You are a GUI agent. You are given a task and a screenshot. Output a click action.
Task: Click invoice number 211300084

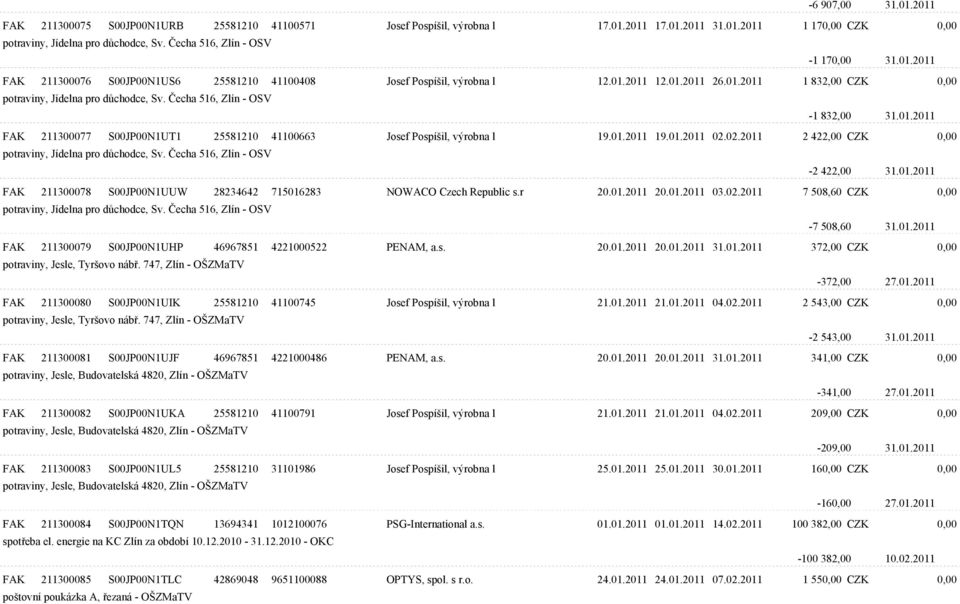(66, 524)
